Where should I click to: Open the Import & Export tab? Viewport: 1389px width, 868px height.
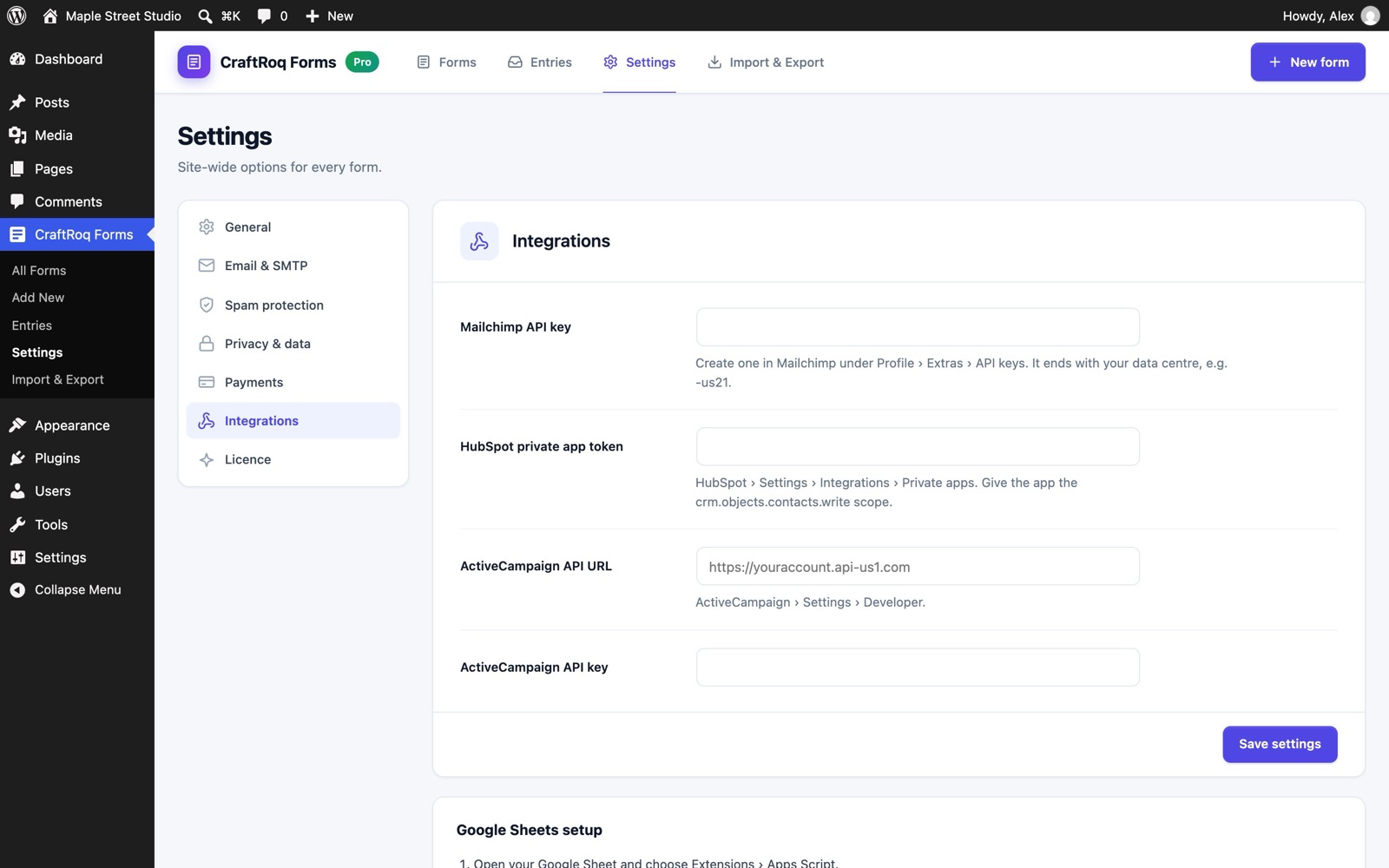(x=766, y=62)
